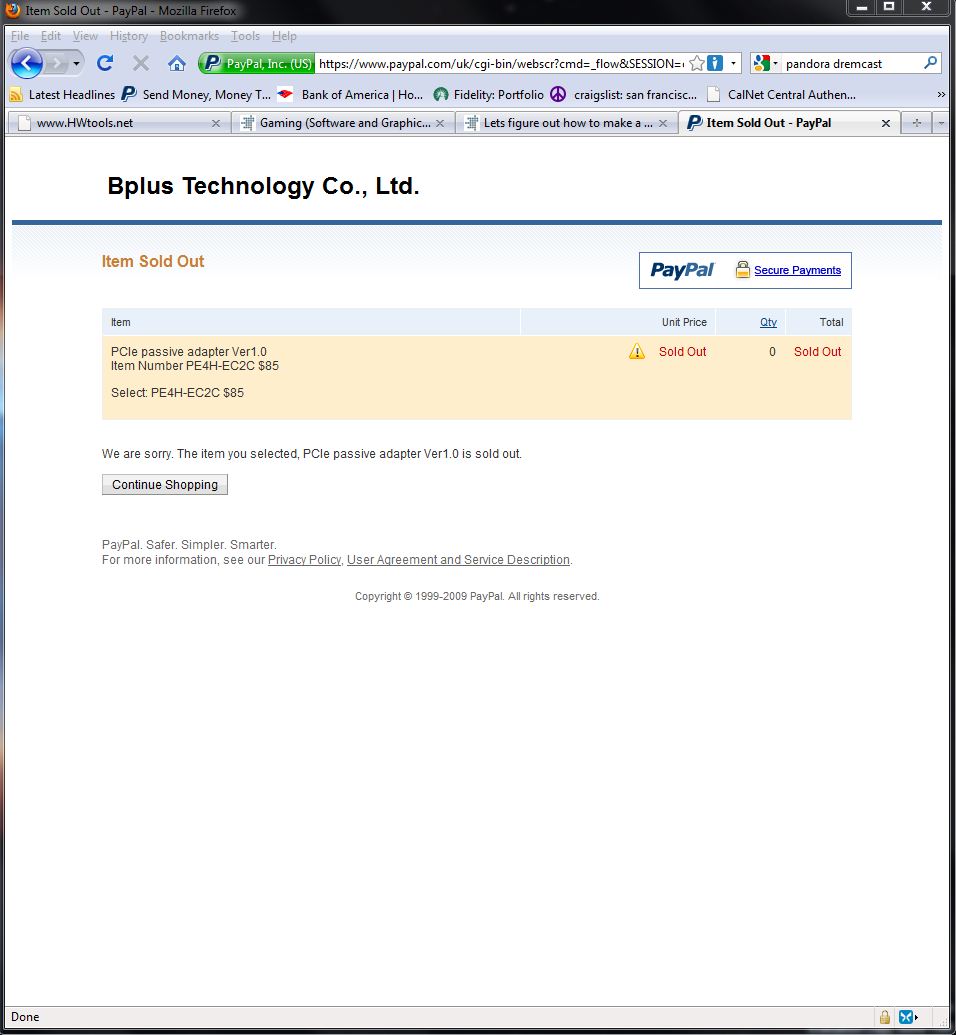Close the Gaming (Software and Graphic tab
Image resolution: width=956 pixels, height=1035 pixels.
(440, 123)
